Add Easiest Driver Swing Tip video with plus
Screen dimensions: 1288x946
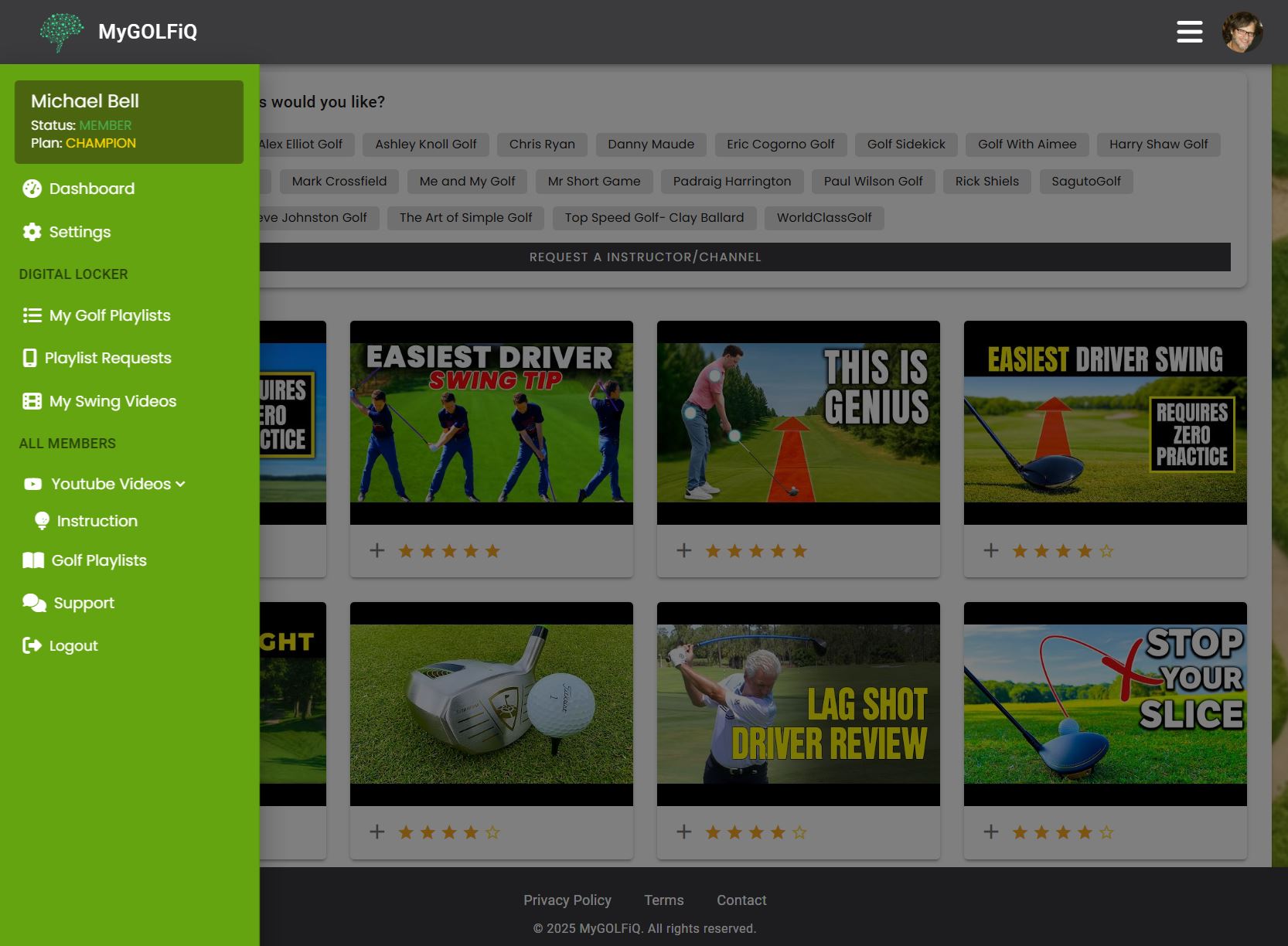377,550
